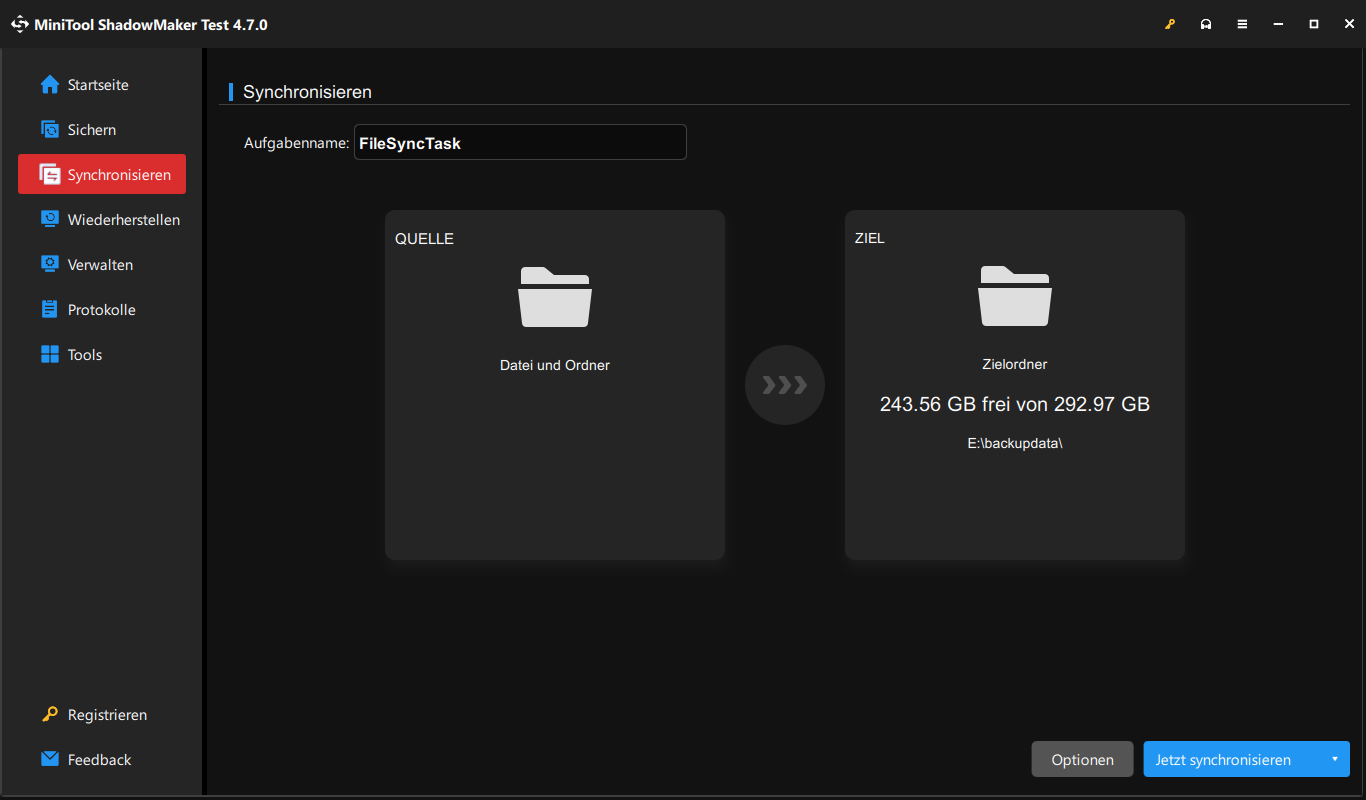Open the Wiederherstellen restore section
Image resolution: width=1366 pixels, height=800 pixels.
101,220
